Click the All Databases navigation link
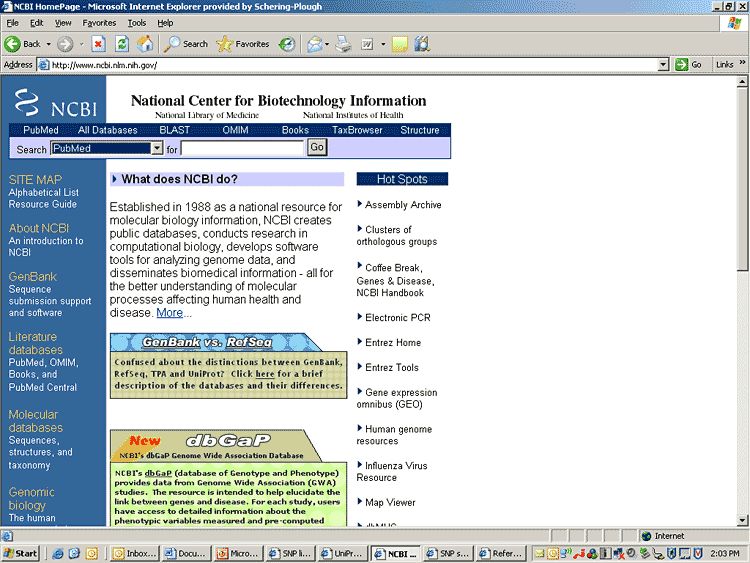This screenshot has width=750, height=563. coord(108,130)
